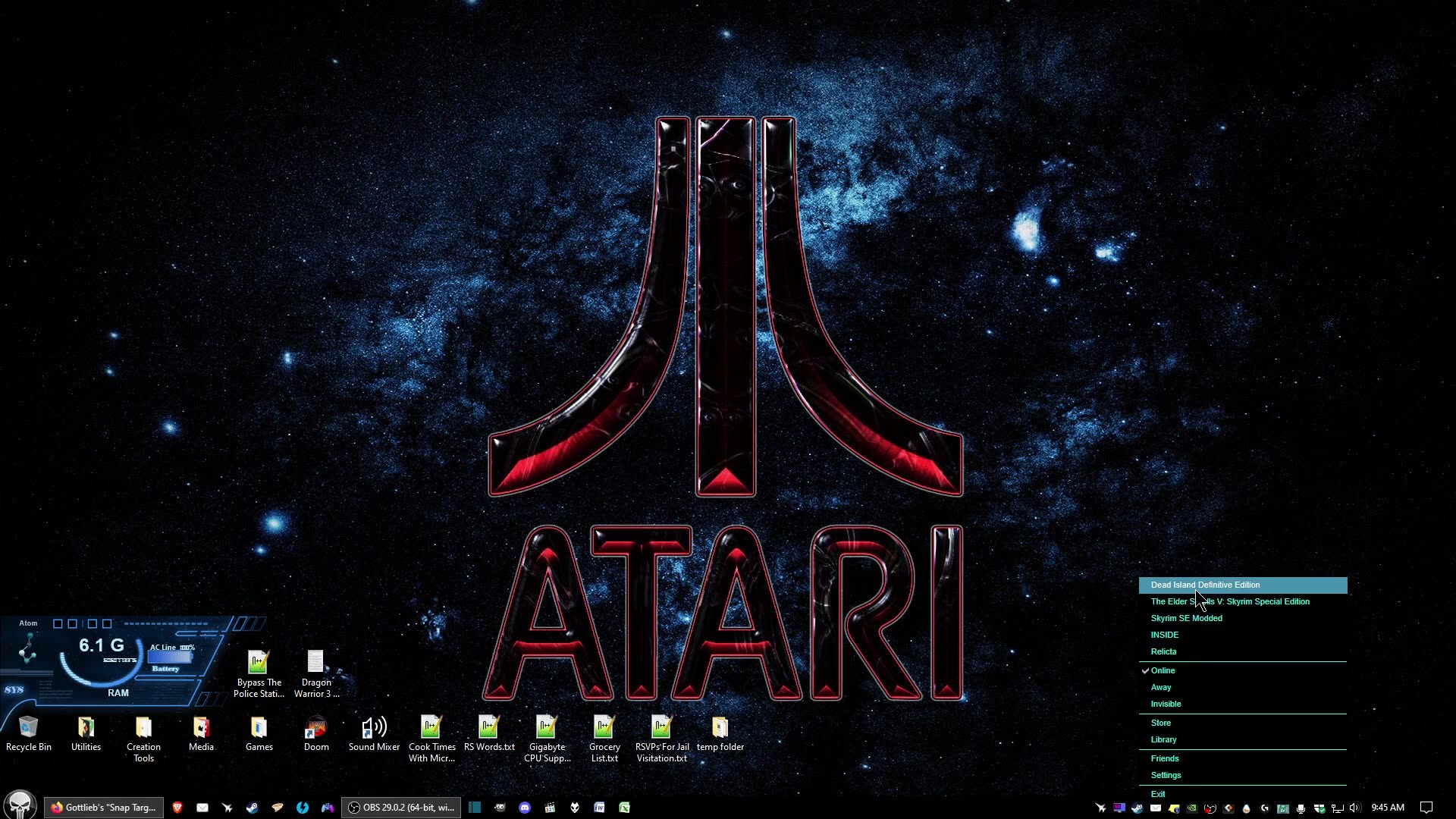Set Steam status to Invisible

tap(1166, 704)
